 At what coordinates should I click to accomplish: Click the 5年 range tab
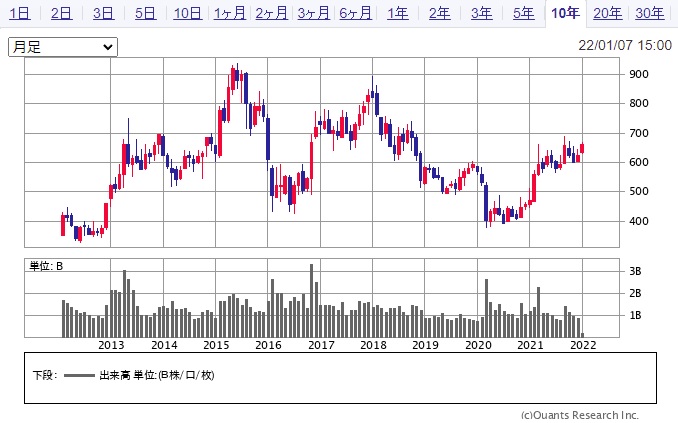pos(523,13)
